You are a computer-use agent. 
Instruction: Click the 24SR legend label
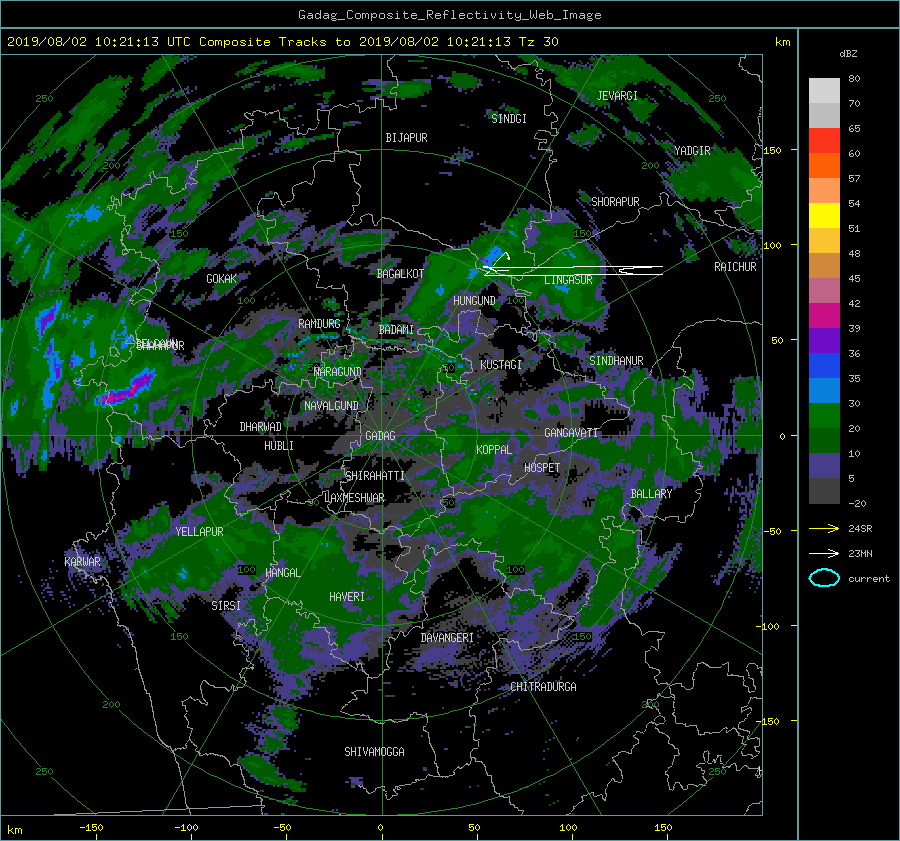860,528
